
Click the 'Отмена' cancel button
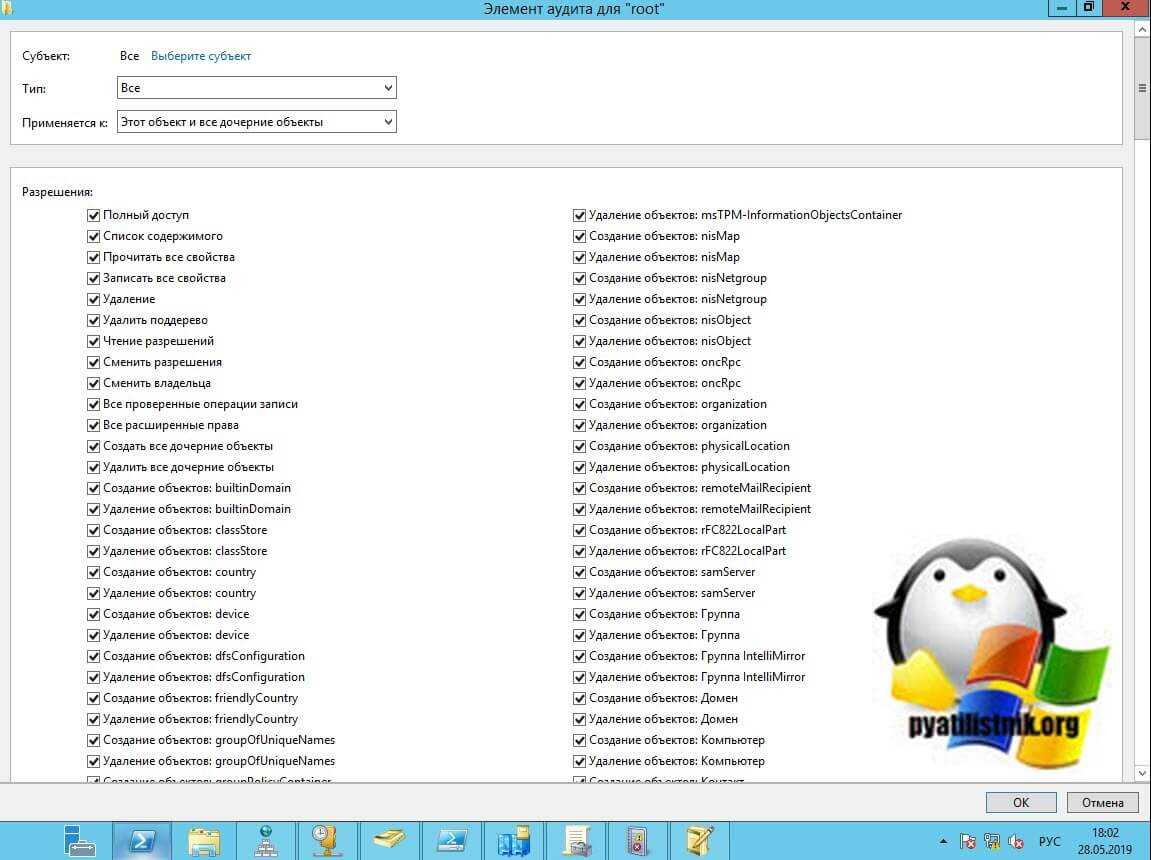point(1102,802)
